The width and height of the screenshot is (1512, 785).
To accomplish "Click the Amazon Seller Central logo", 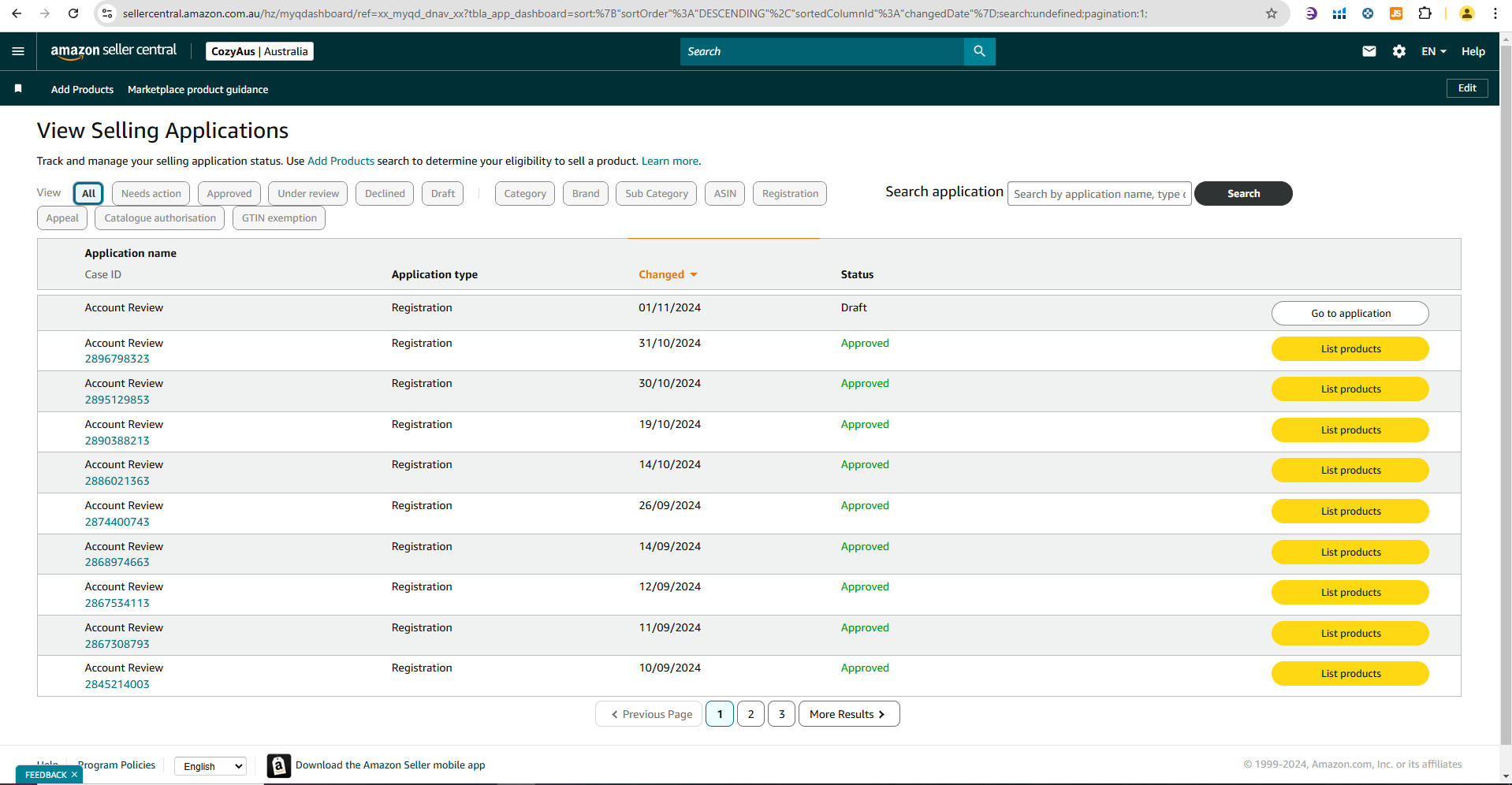I will coord(114,51).
